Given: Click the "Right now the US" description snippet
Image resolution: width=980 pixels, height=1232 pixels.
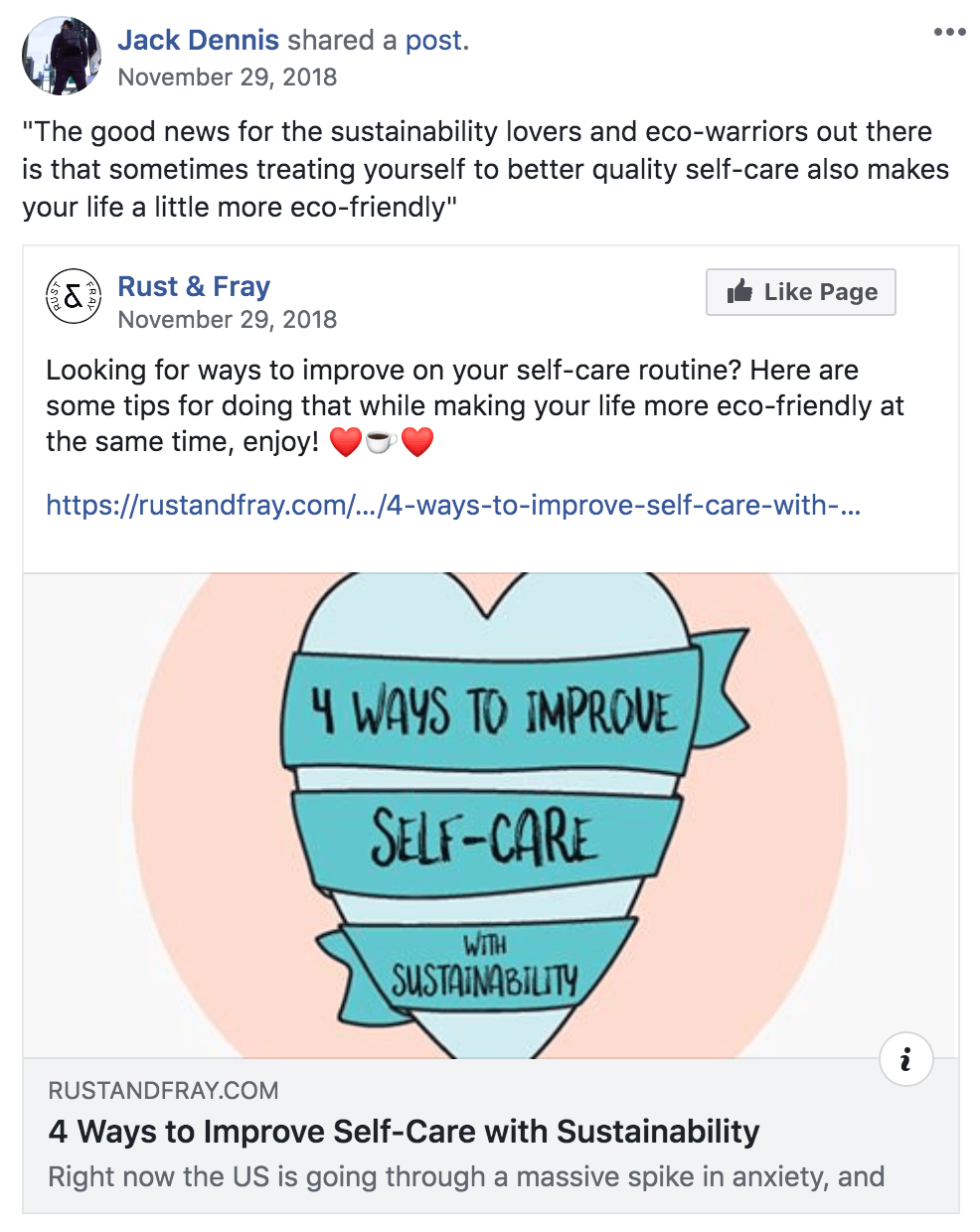Looking at the screenshot, I should click(465, 1177).
